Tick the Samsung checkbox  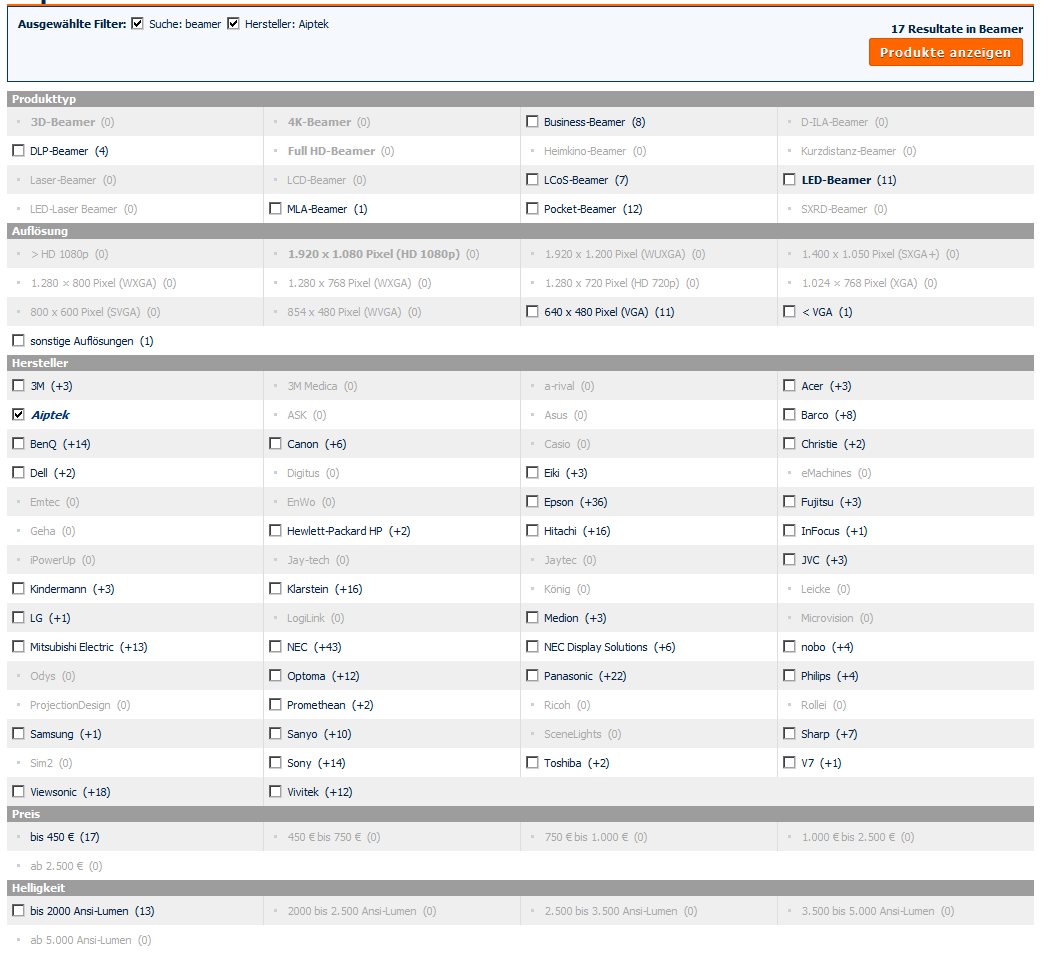(18, 734)
